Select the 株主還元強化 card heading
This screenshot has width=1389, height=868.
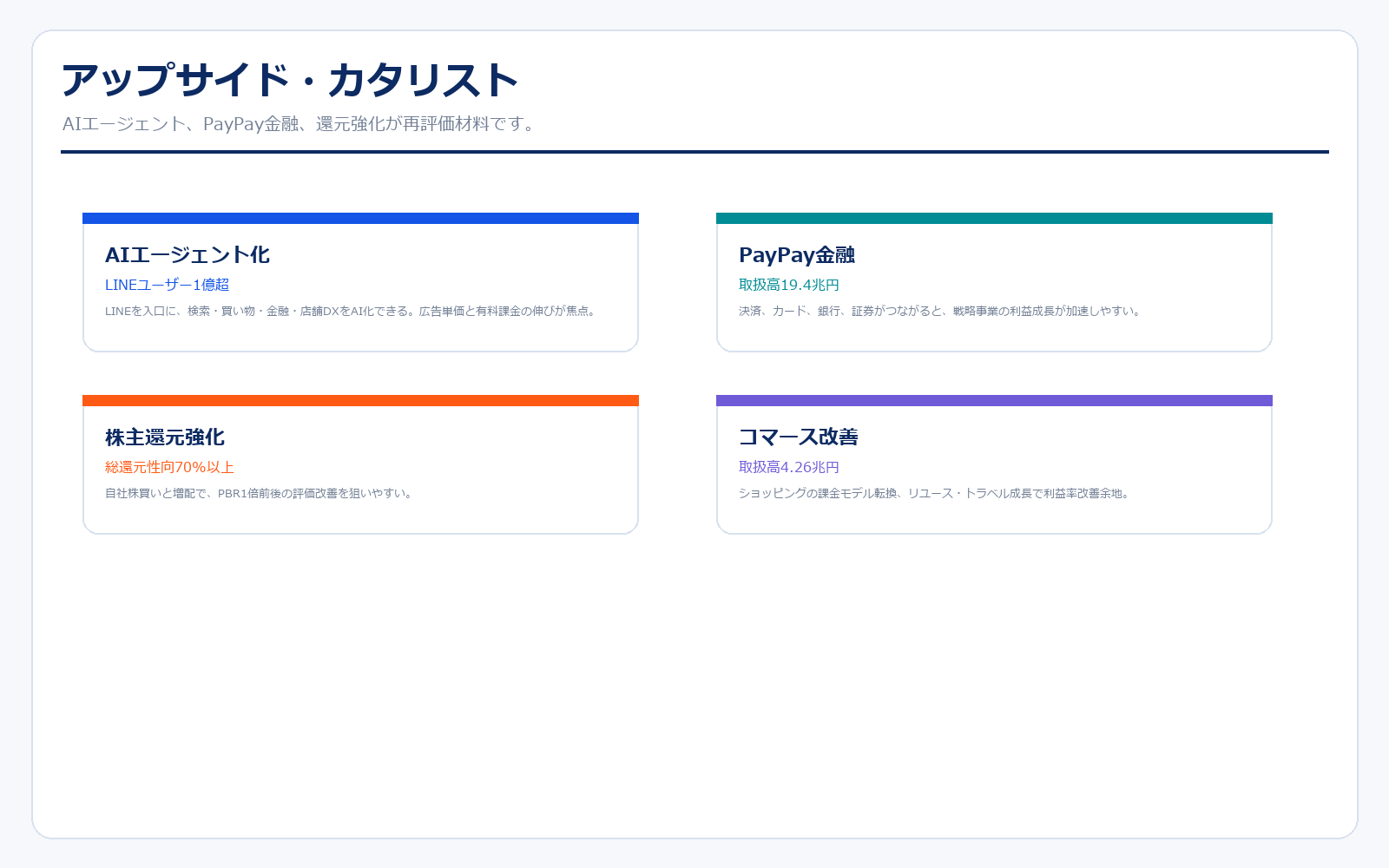coord(165,437)
